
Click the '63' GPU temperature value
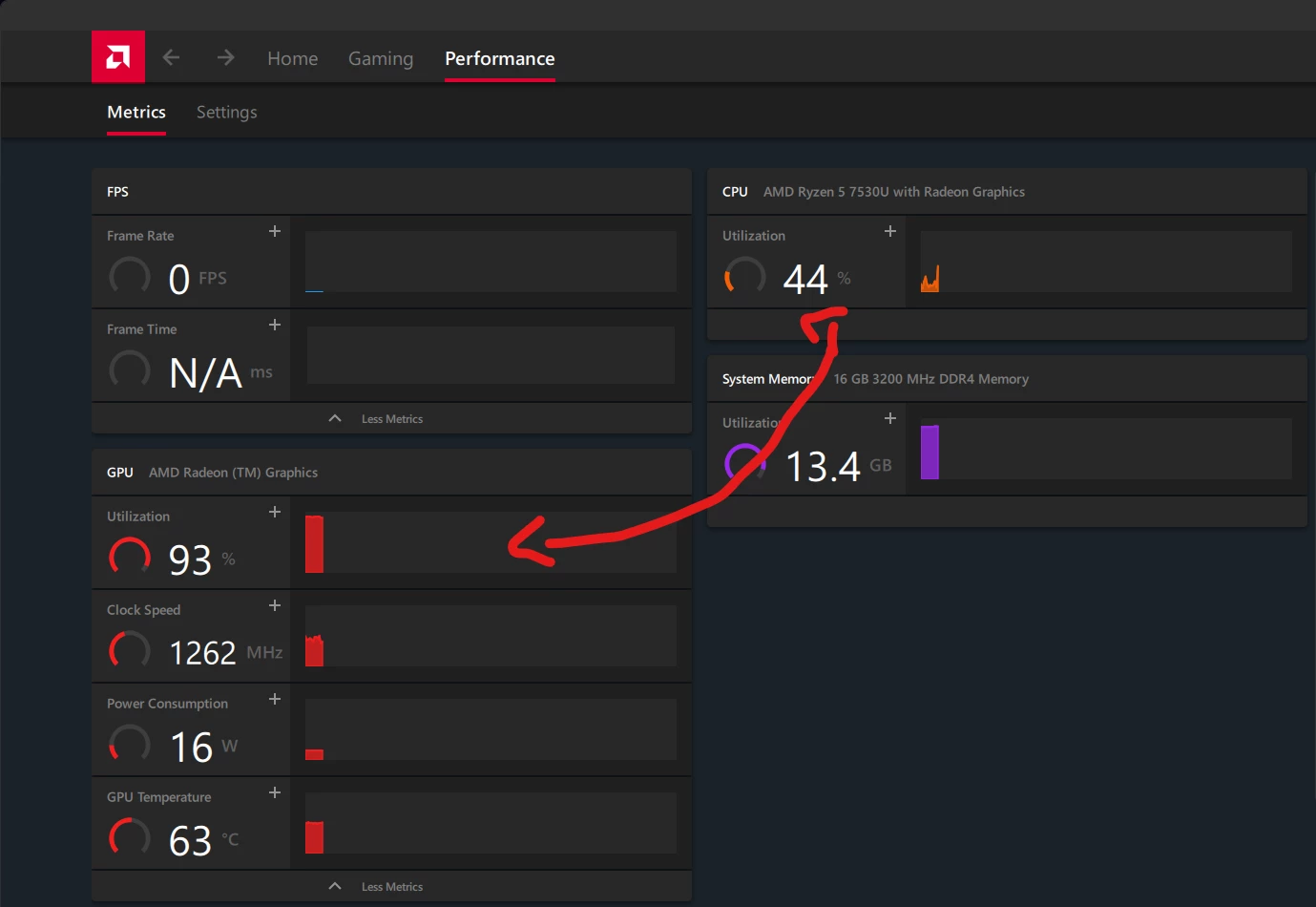[x=190, y=840]
